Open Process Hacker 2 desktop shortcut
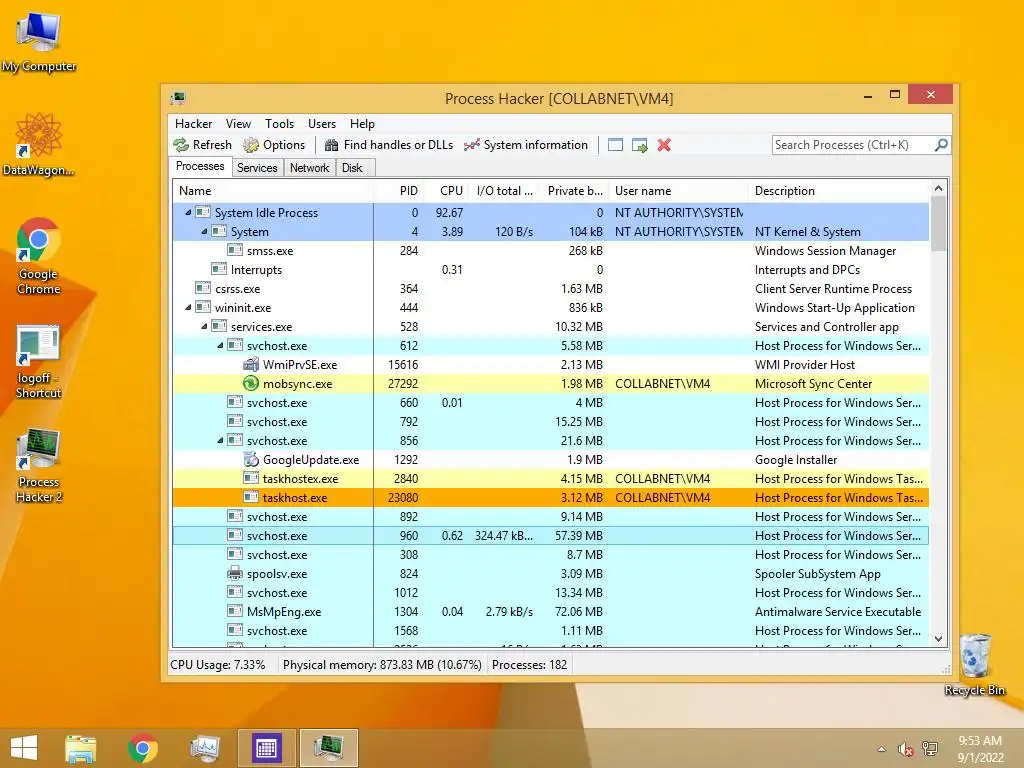1024x768 pixels. (x=39, y=465)
